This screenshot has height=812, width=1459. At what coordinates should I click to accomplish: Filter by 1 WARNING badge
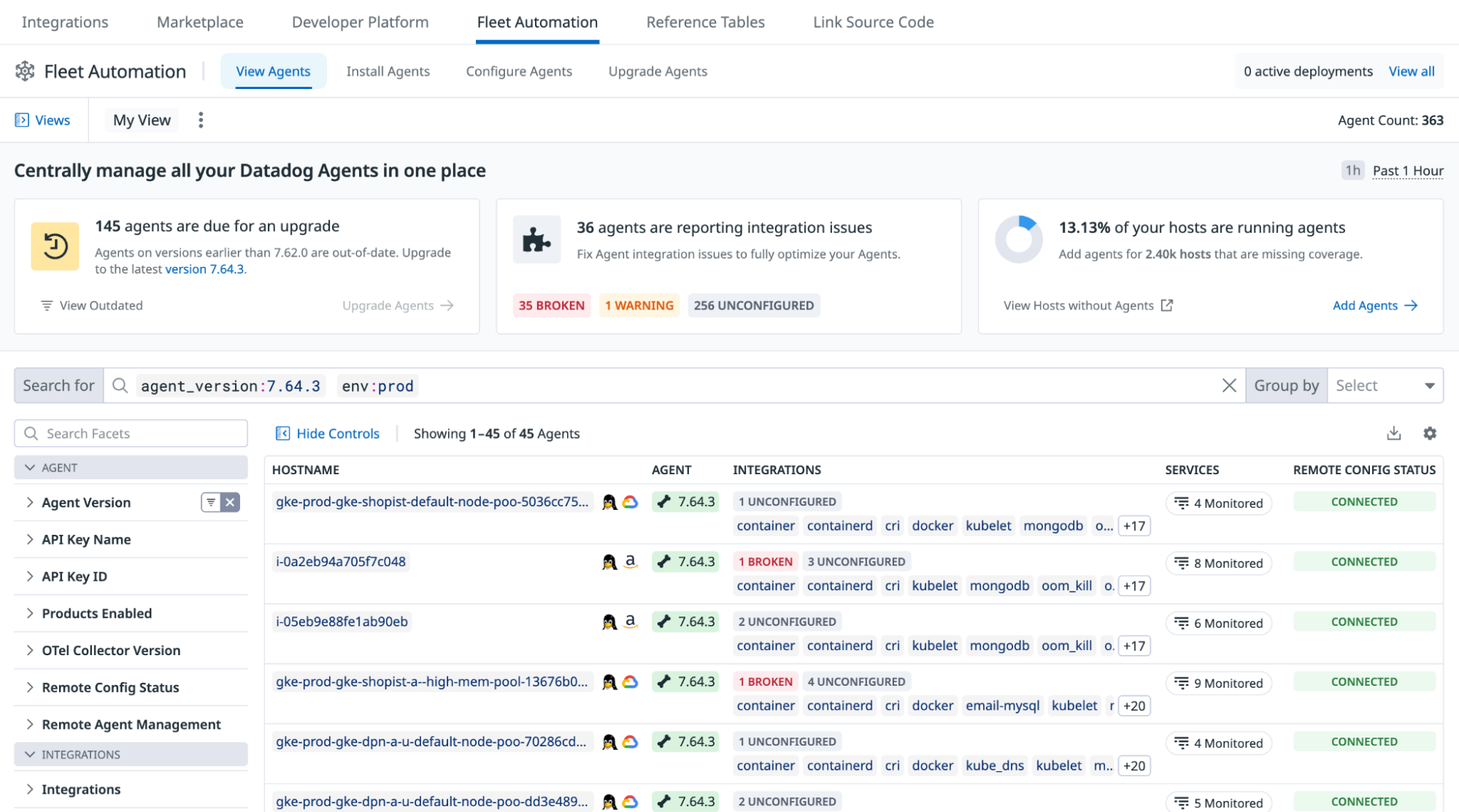point(639,305)
